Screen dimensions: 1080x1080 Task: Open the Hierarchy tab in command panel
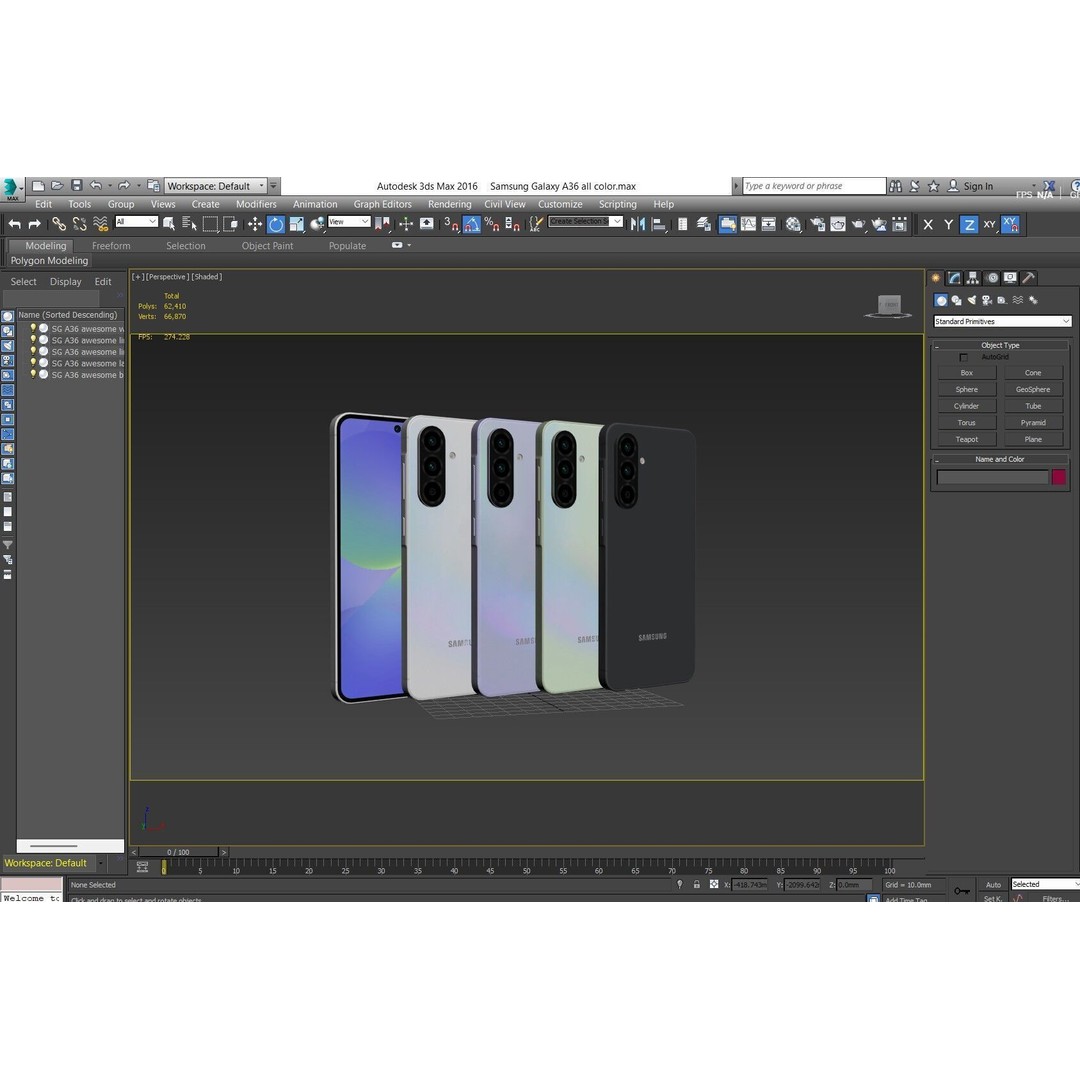click(973, 278)
